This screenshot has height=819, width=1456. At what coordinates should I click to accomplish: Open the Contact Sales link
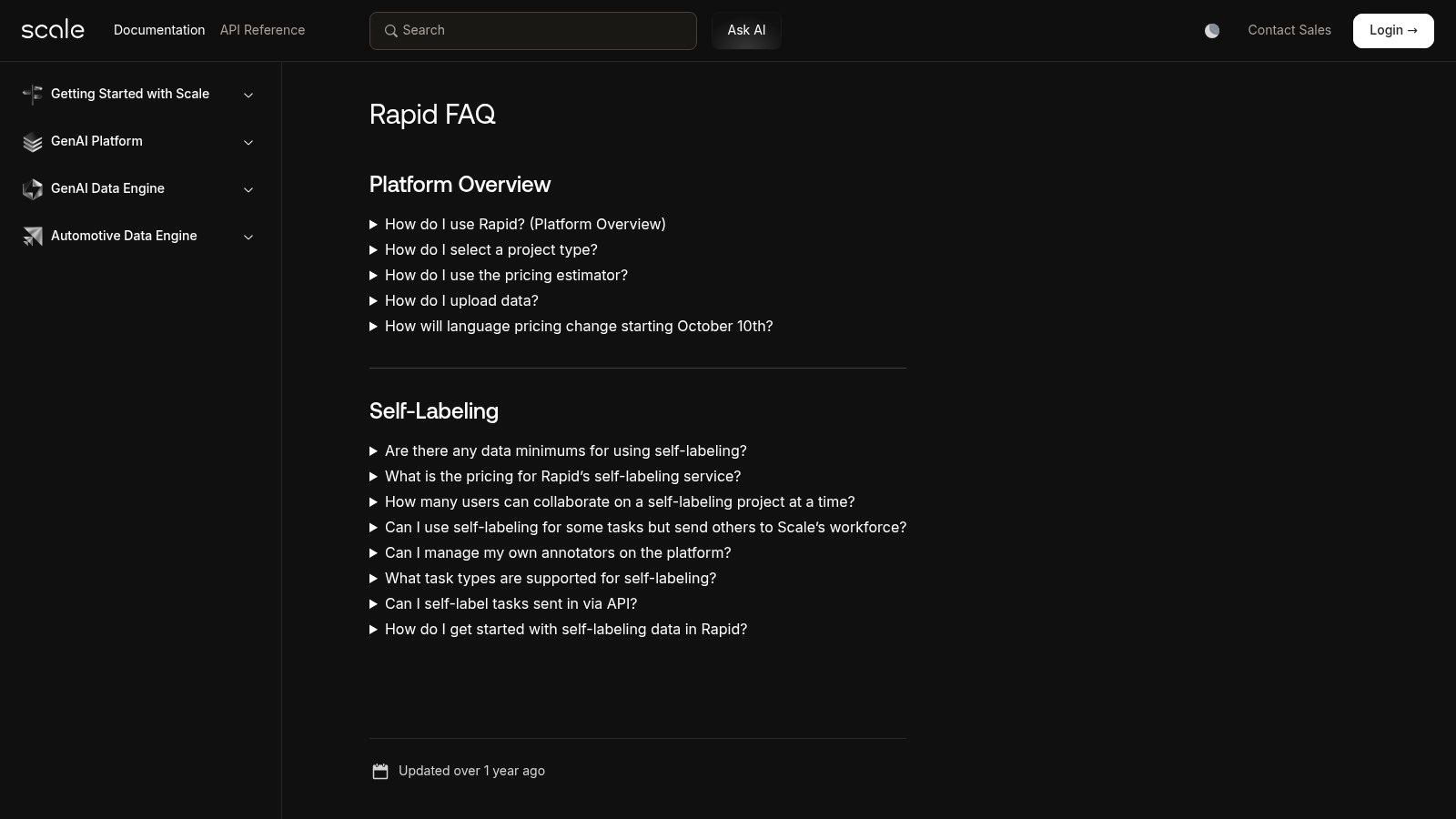(1289, 30)
